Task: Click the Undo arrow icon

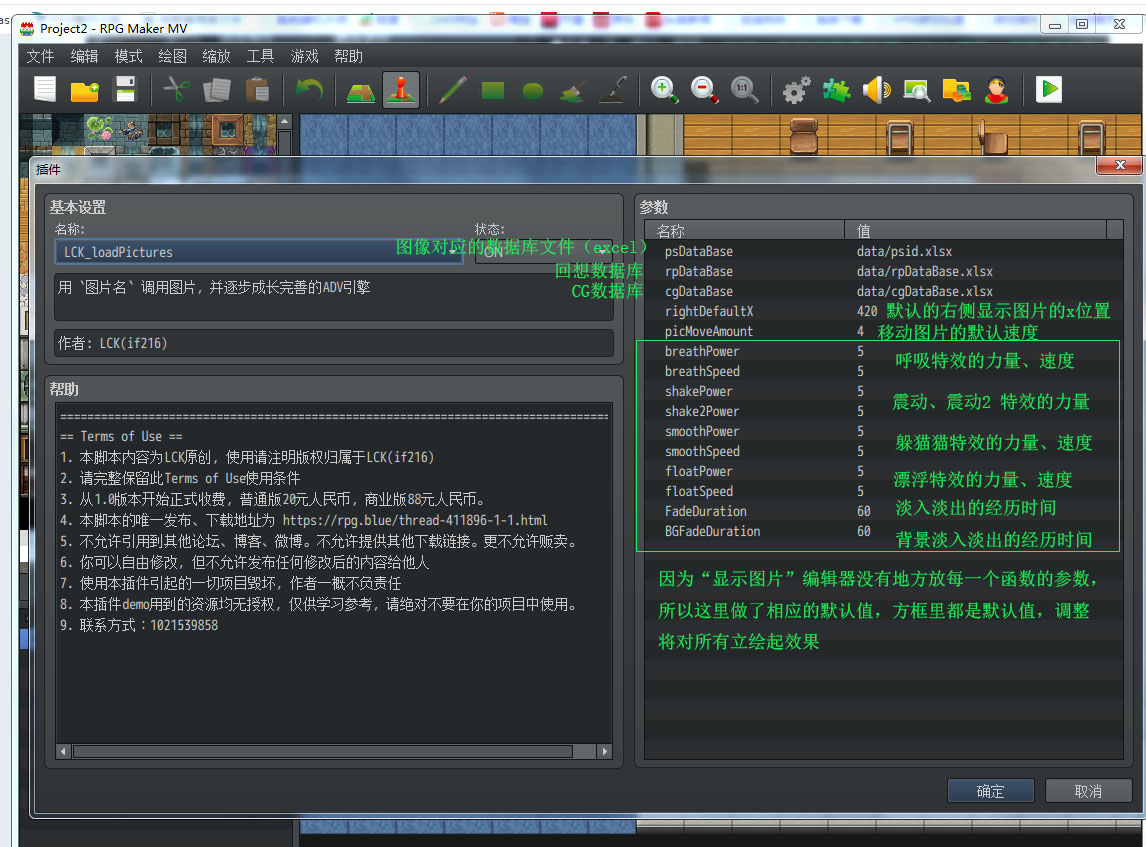Action: (x=309, y=90)
